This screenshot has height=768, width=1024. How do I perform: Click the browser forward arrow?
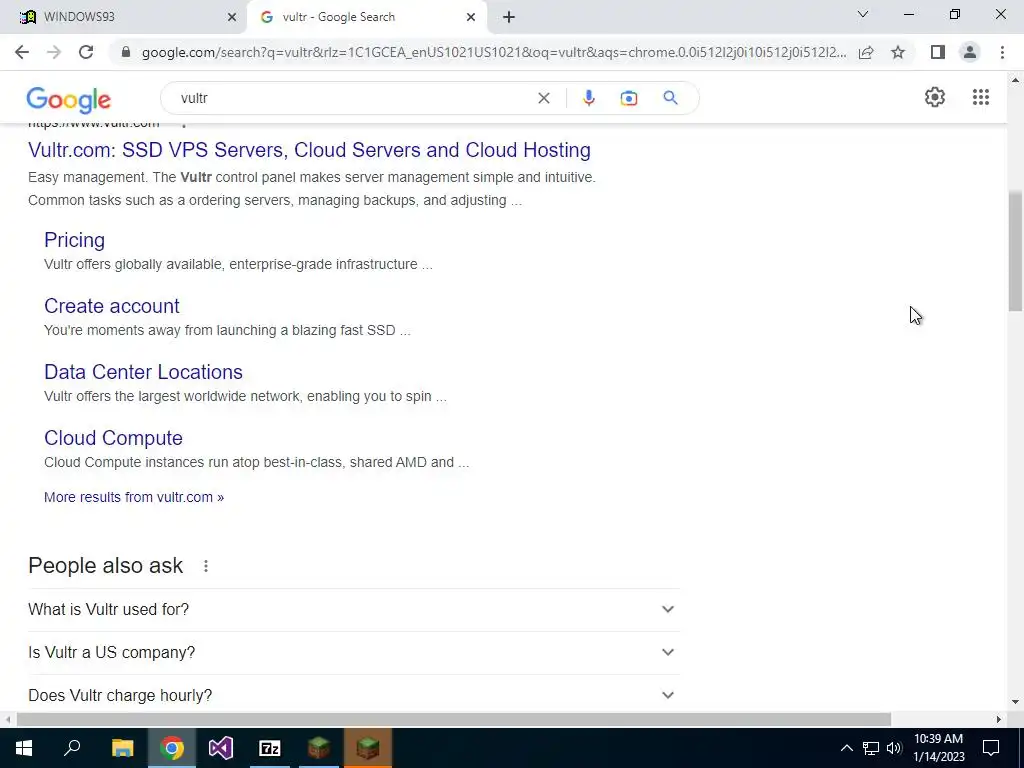[54, 52]
